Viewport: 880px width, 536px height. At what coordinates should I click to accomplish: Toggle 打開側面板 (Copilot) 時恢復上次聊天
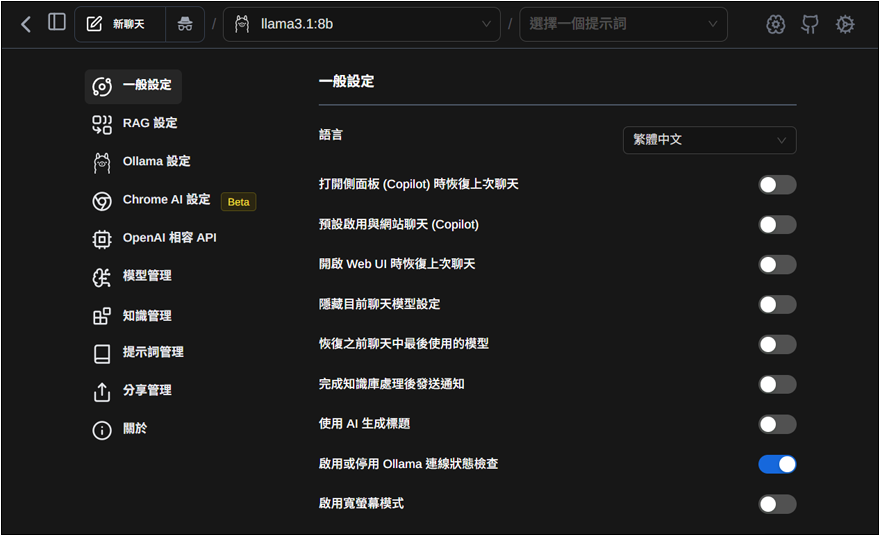(777, 185)
